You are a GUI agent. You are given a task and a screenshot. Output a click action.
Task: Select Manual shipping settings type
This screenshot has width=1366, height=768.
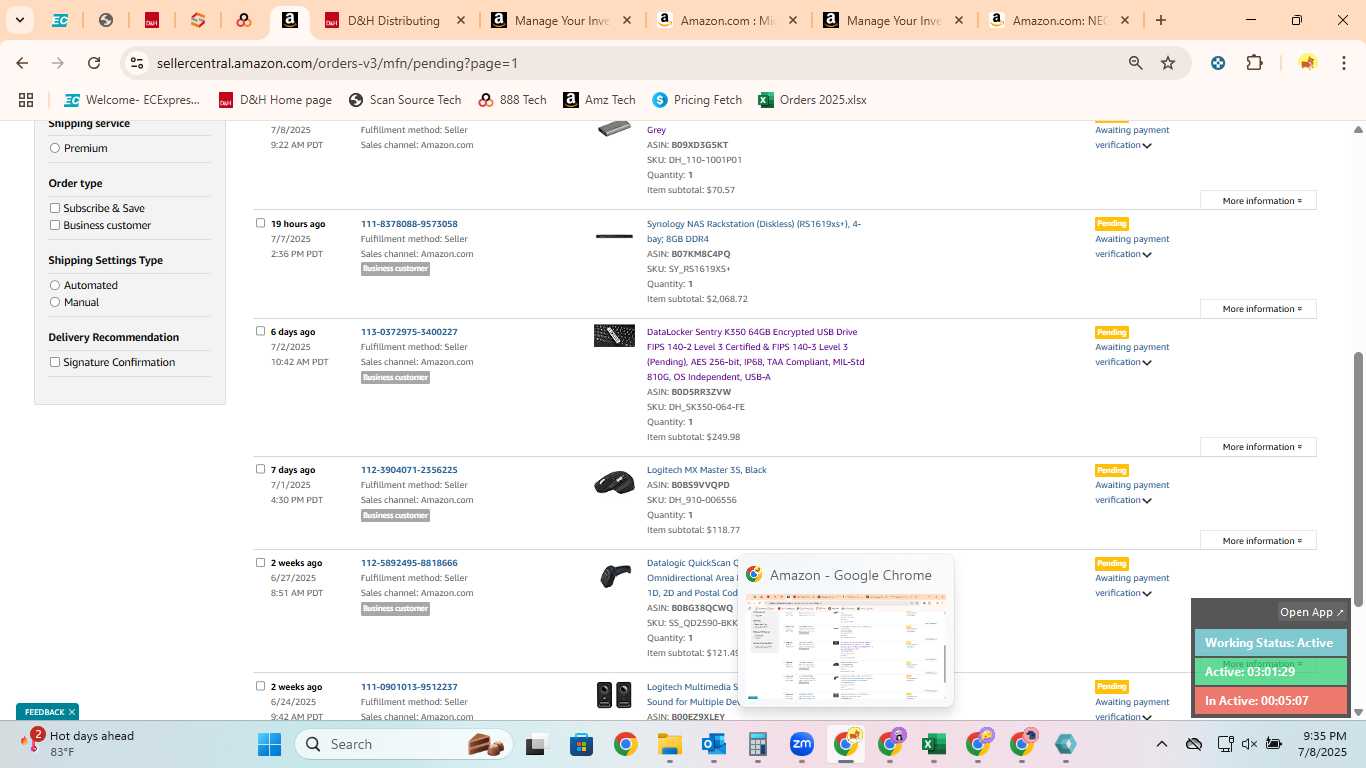click(55, 302)
